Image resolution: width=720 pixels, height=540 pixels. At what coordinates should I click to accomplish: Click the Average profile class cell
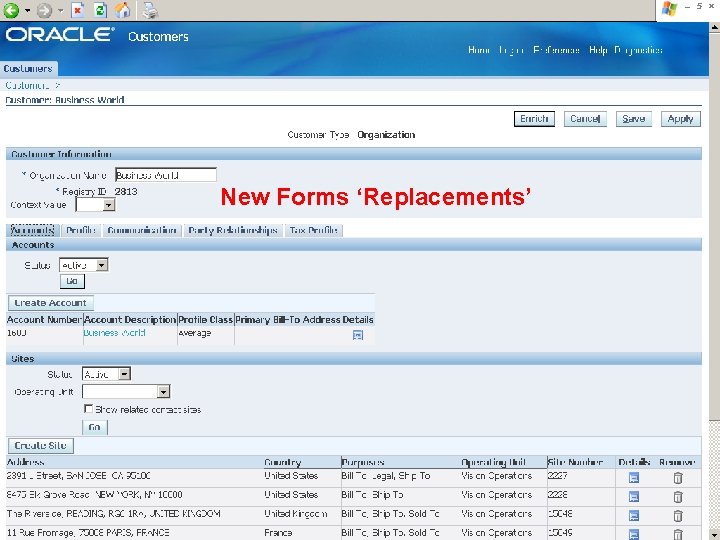point(195,333)
